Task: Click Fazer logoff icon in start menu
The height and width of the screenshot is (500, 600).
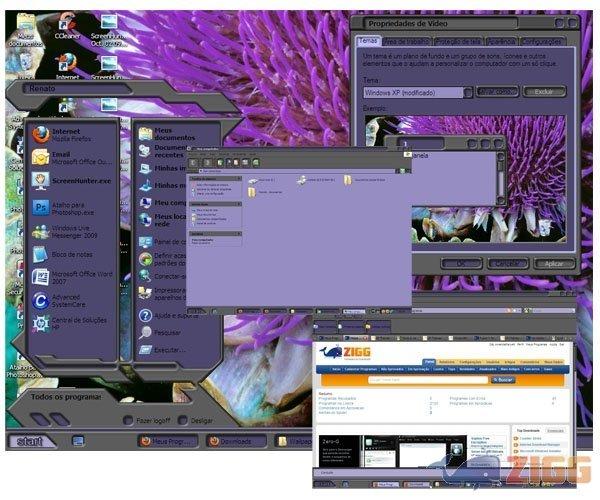Action: coord(128,420)
